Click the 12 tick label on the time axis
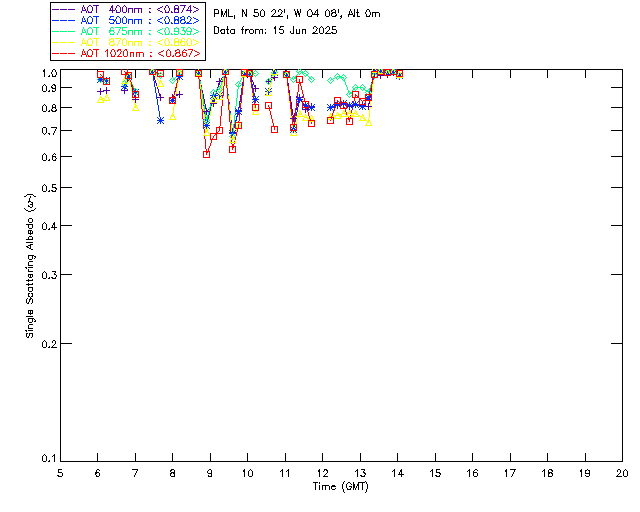Screen dimensions: 640x512 coord(322,472)
